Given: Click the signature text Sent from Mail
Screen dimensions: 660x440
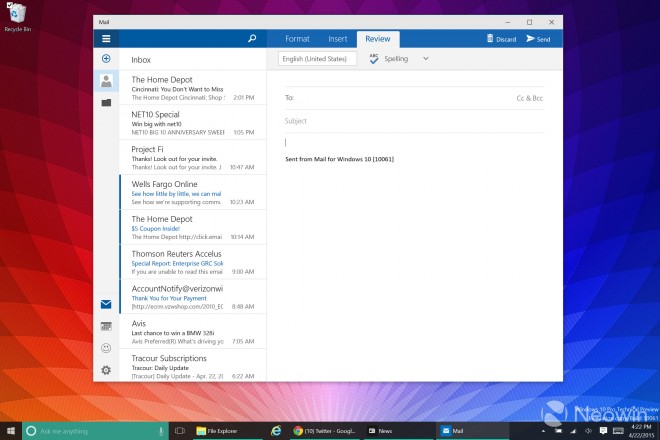Looking at the screenshot, I should tap(339, 159).
